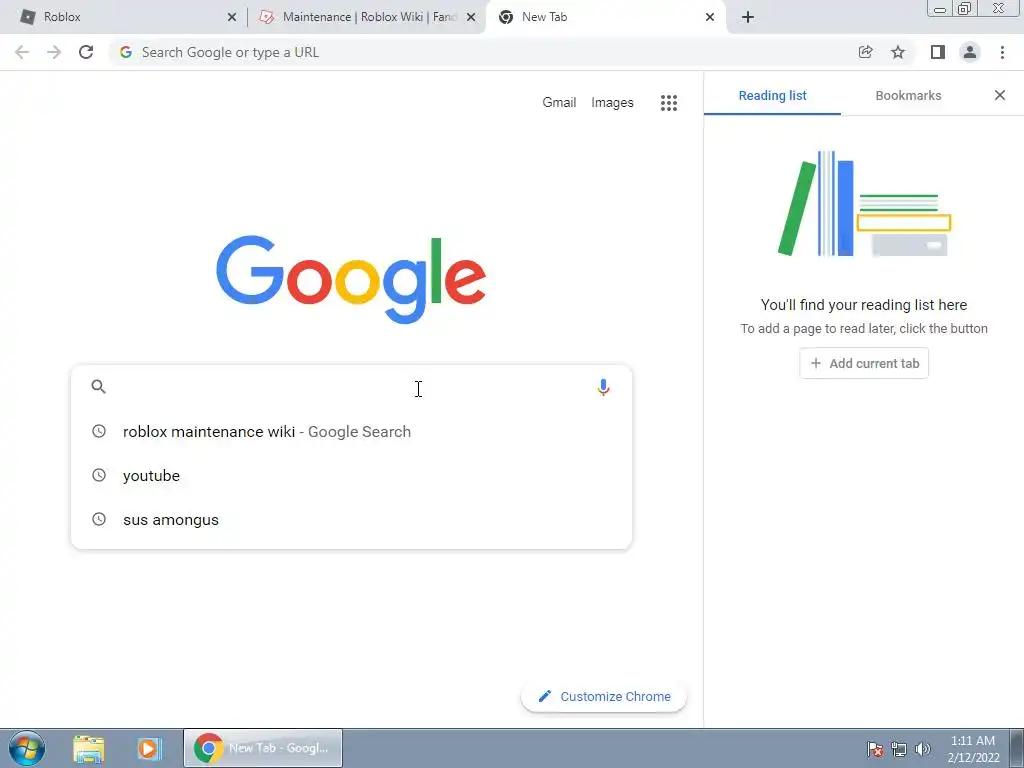1024x768 pixels.
Task: Close the reading list side panel
Action: (1000, 95)
